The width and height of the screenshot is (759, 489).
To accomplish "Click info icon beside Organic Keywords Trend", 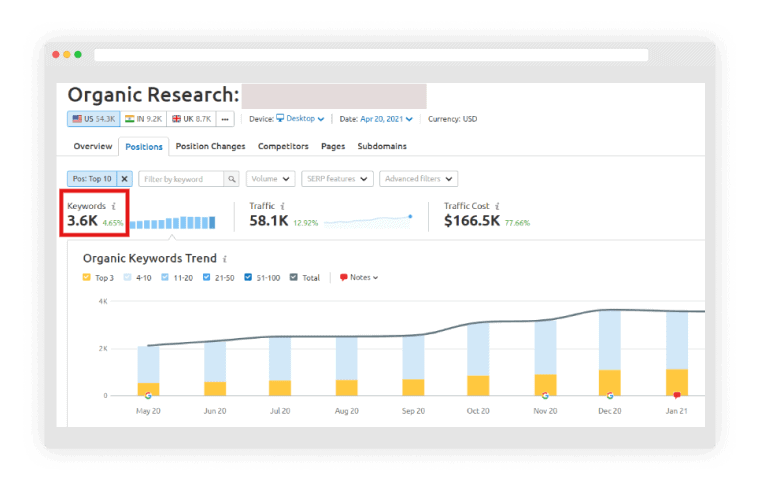I will (x=225, y=258).
